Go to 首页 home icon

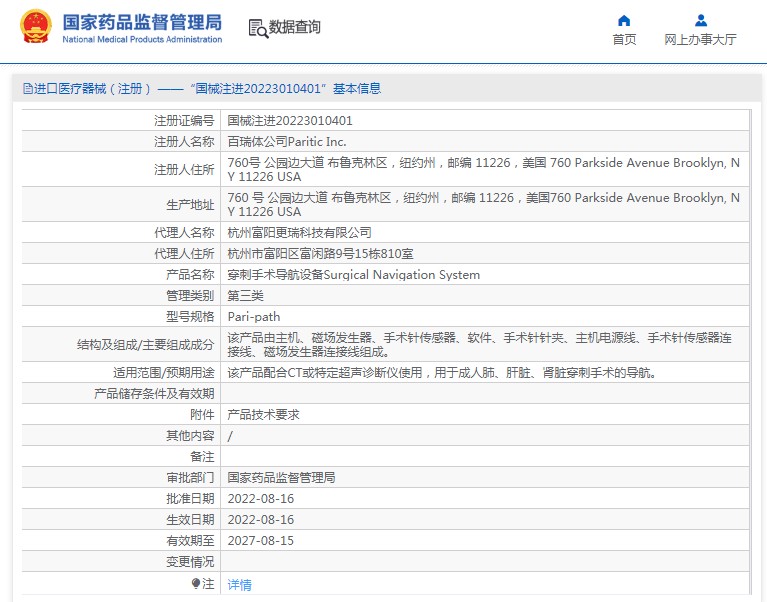click(x=624, y=21)
